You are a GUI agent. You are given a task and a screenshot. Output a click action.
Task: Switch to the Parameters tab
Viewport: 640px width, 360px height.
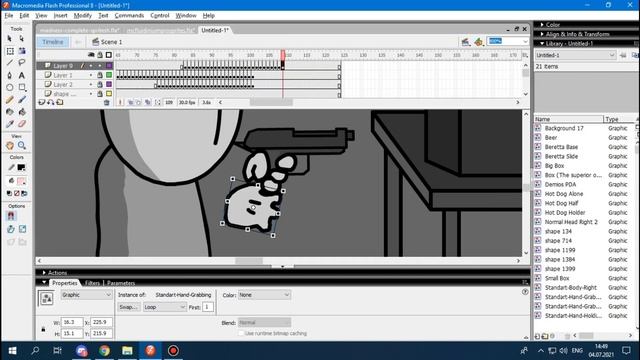pos(121,283)
